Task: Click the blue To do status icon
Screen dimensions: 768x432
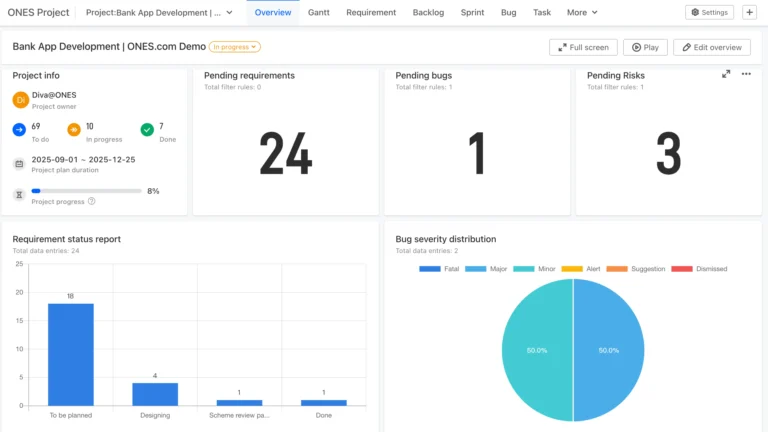Action: 19,129
